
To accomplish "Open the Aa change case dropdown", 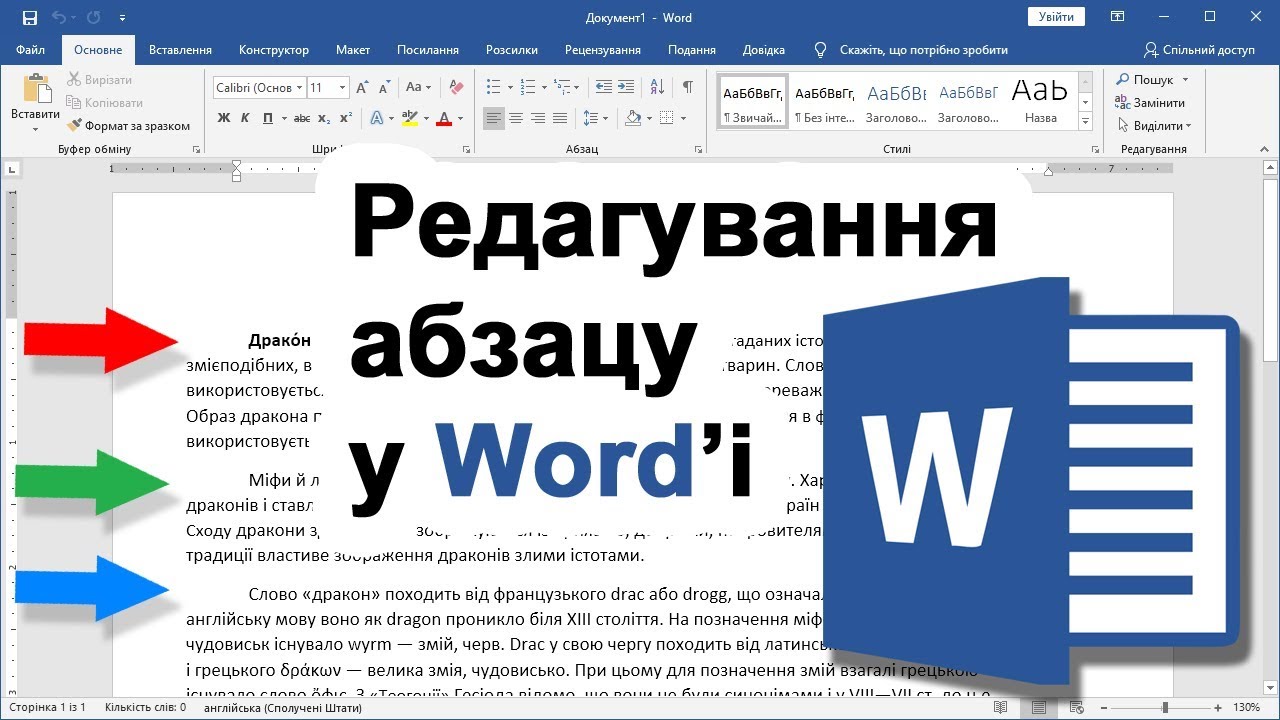I will click(x=419, y=88).
